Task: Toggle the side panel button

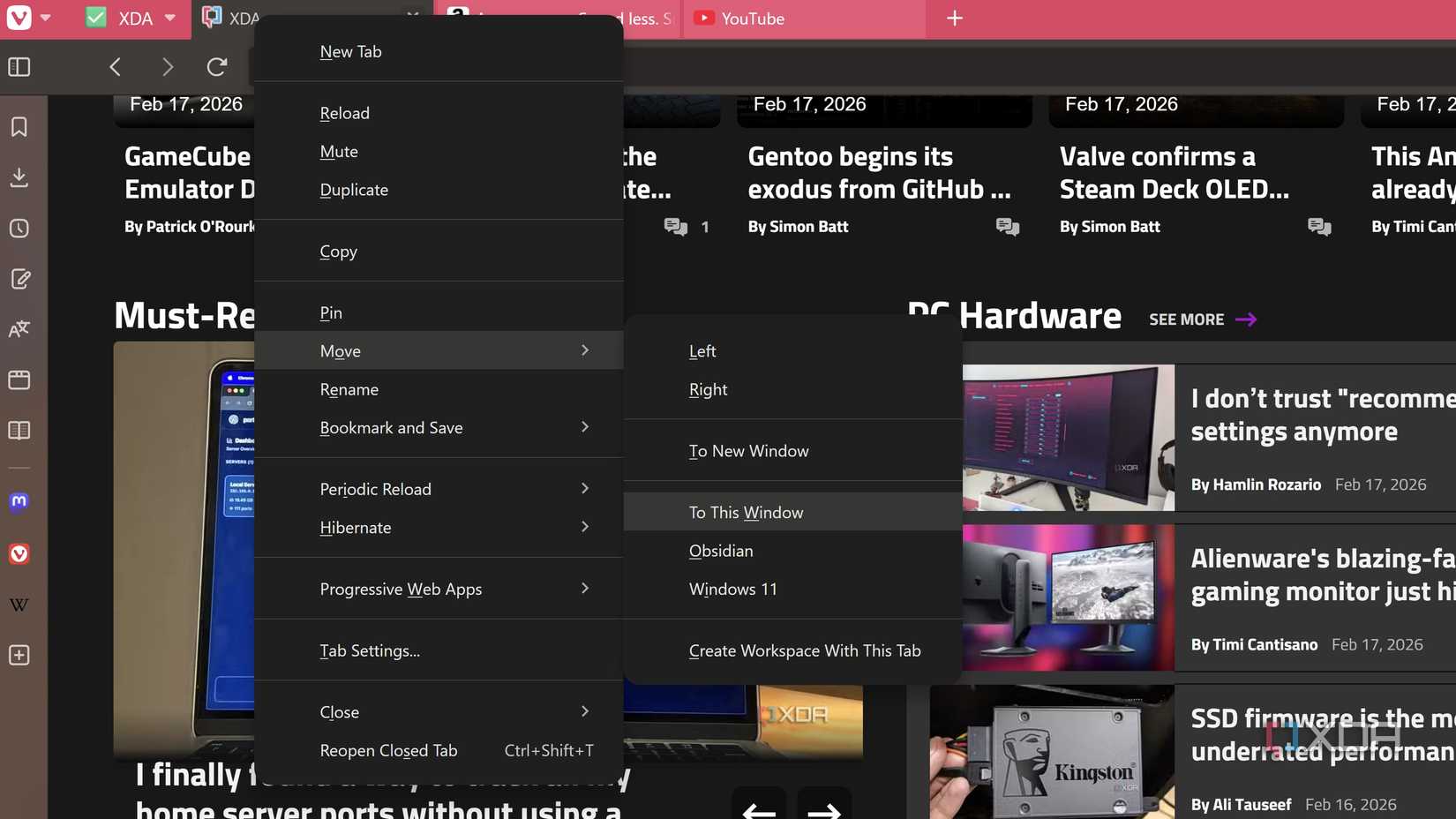Action: [x=19, y=67]
